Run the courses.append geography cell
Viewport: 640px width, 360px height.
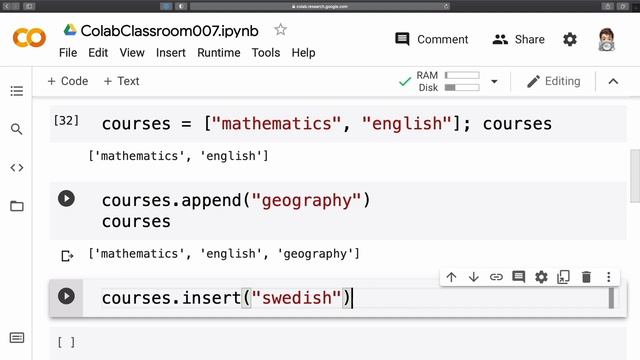coord(66,199)
